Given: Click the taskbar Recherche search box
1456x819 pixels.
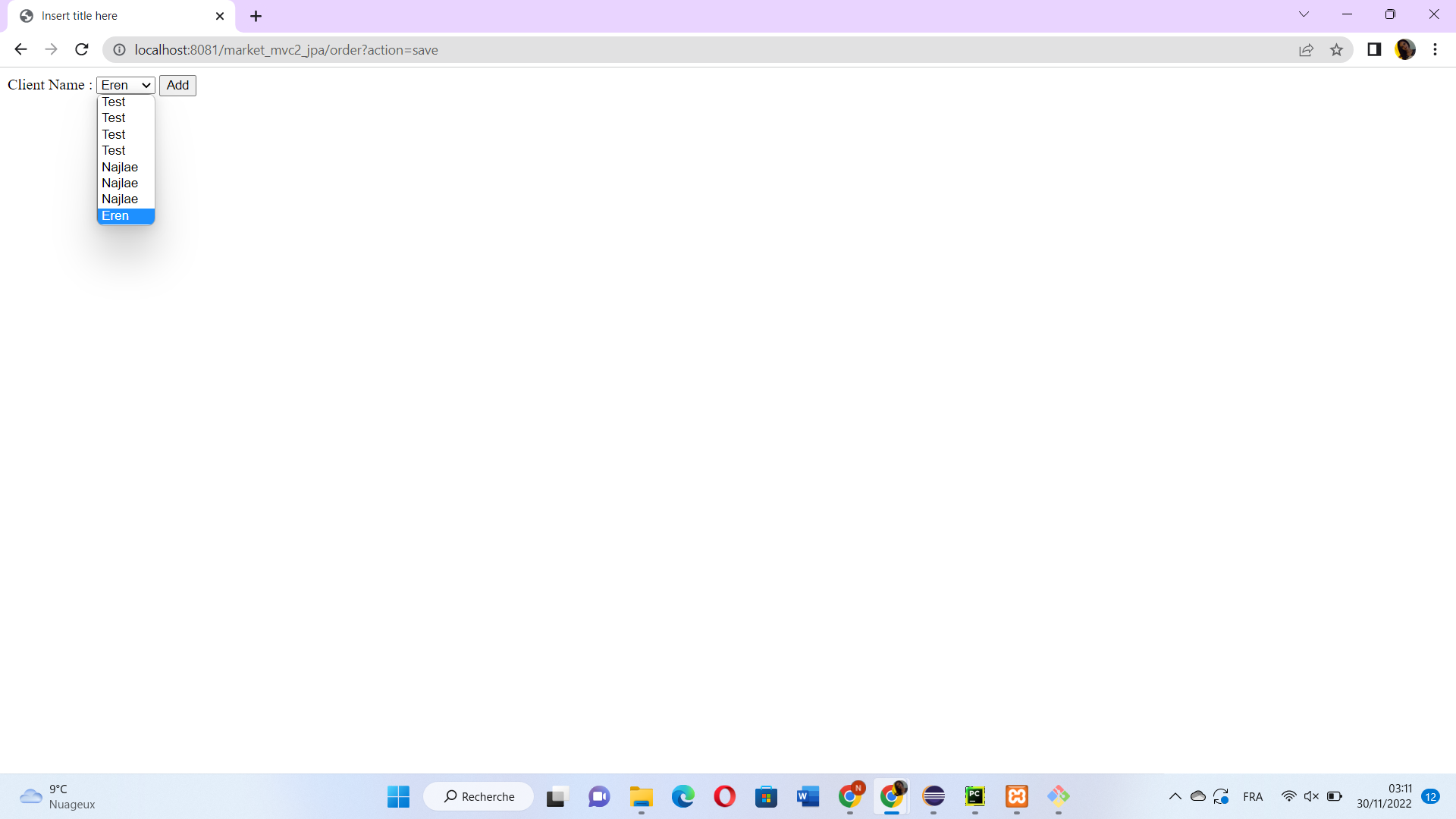Looking at the screenshot, I should [x=479, y=796].
